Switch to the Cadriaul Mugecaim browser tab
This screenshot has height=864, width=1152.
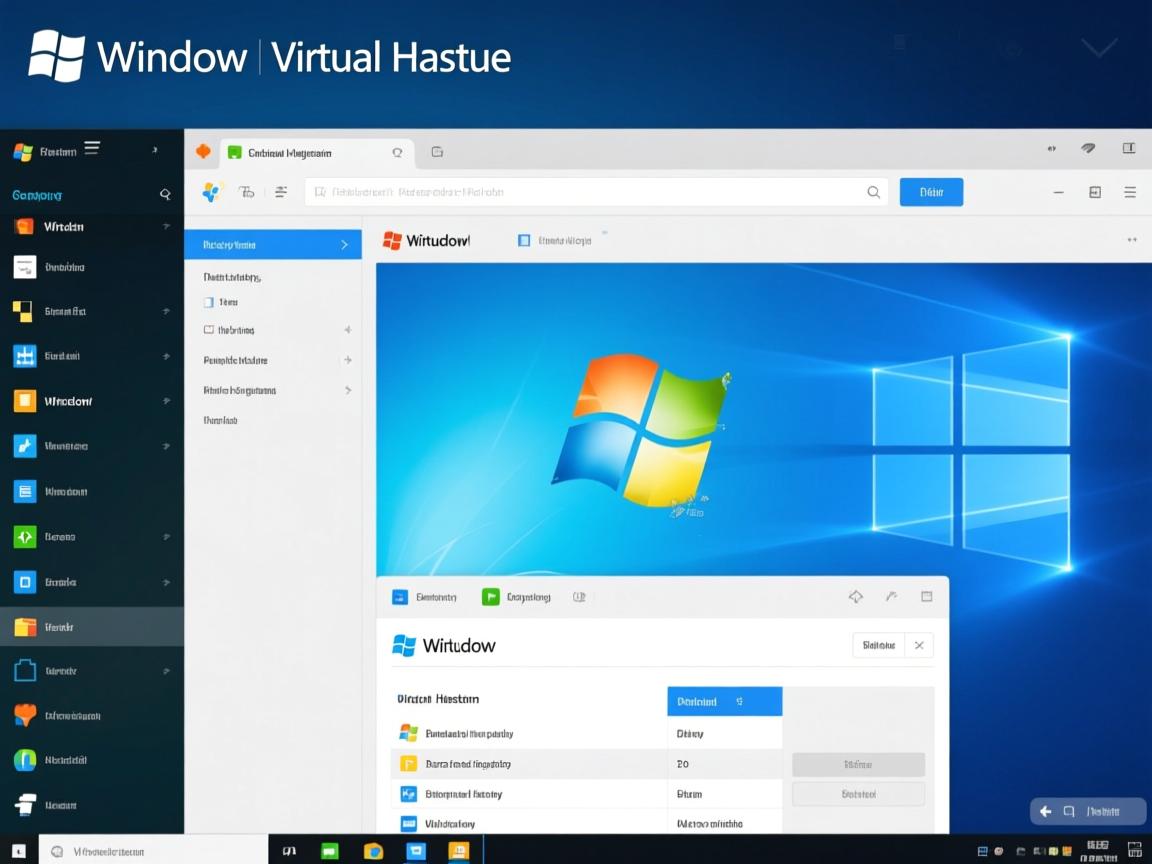pyautogui.click(x=290, y=152)
